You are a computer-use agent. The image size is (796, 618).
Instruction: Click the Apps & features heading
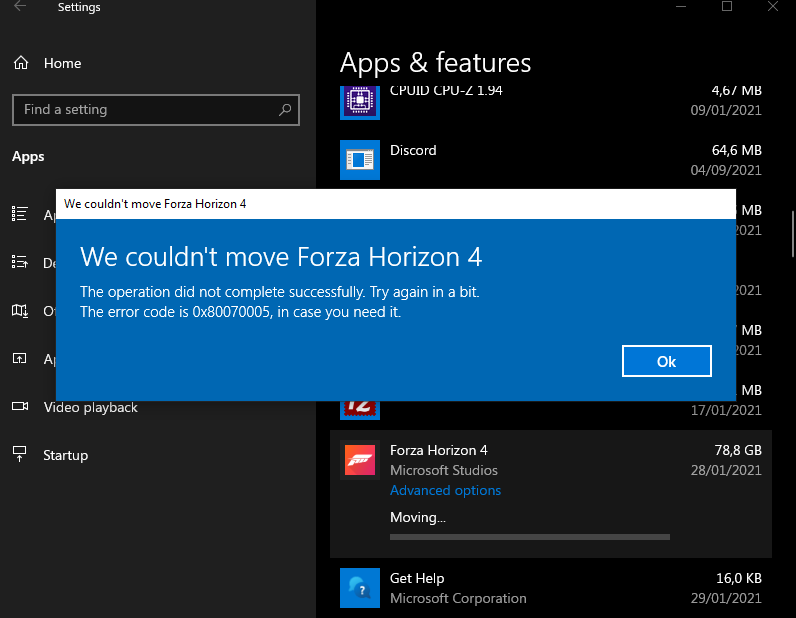pyautogui.click(x=436, y=63)
